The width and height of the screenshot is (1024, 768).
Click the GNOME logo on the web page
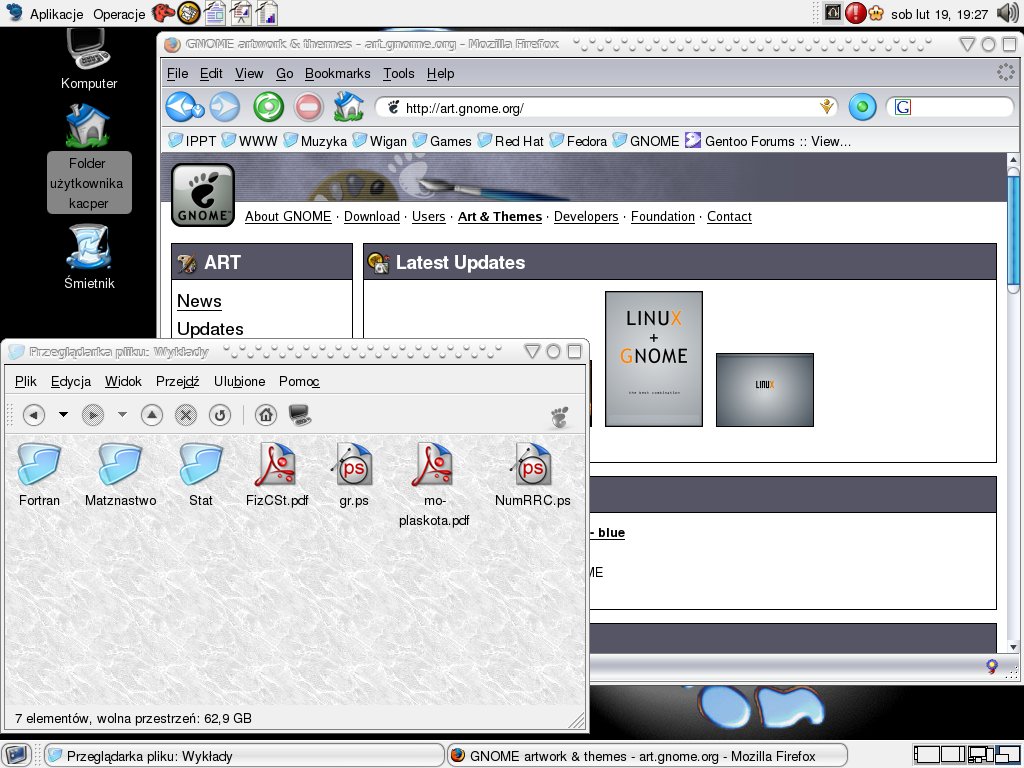(202, 195)
